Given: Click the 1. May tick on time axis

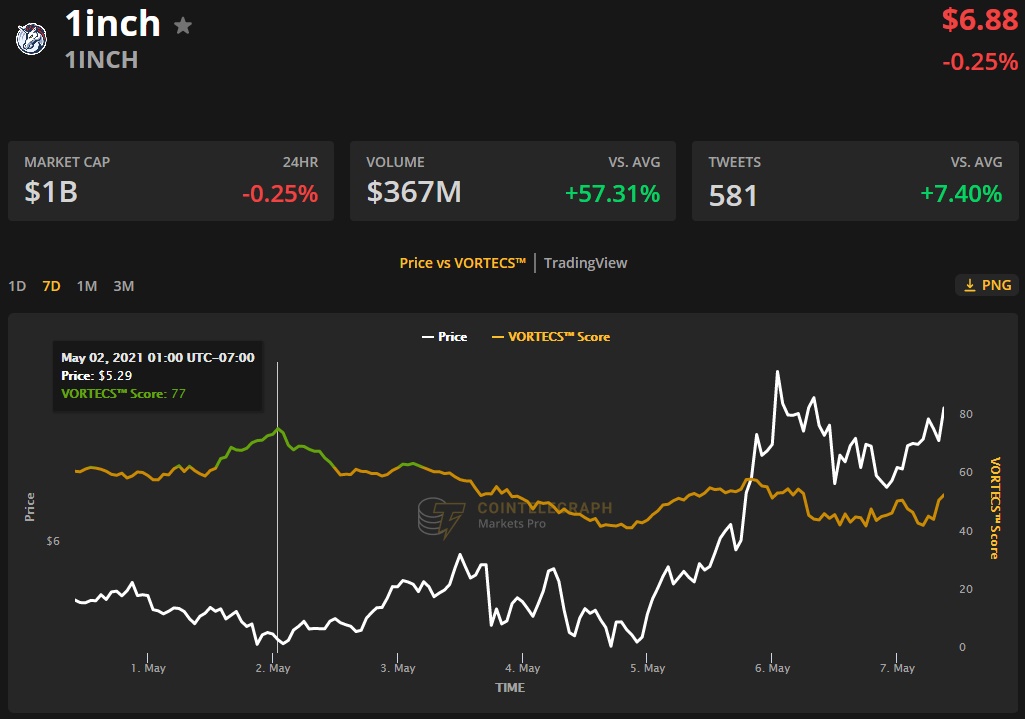Looking at the screenshot, I should coord(148,668).
